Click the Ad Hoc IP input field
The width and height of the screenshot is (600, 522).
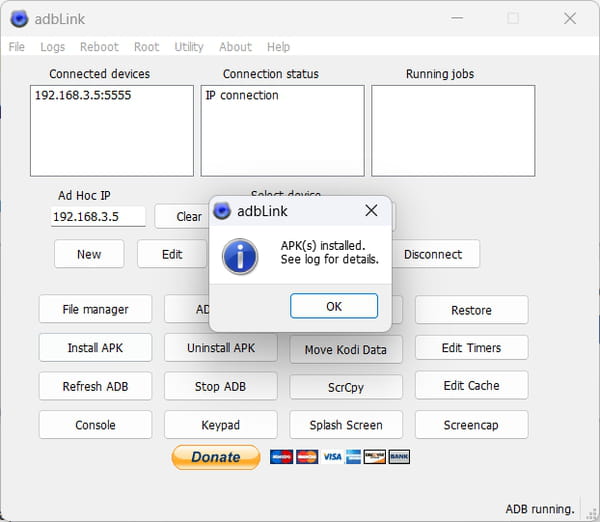click(x=98, y=217)
